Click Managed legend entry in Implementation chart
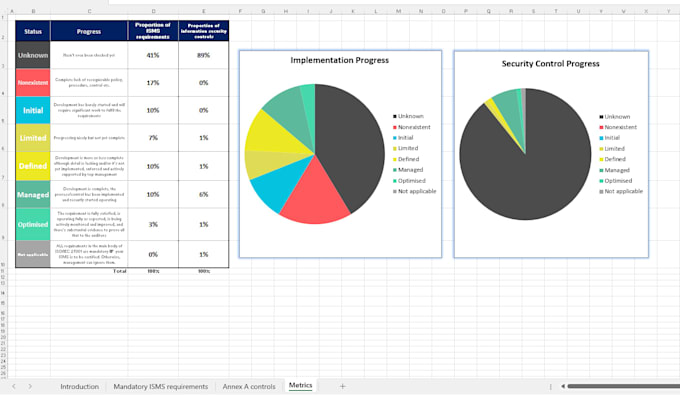This screenshot has width=680, height=395. pos(408,170)
